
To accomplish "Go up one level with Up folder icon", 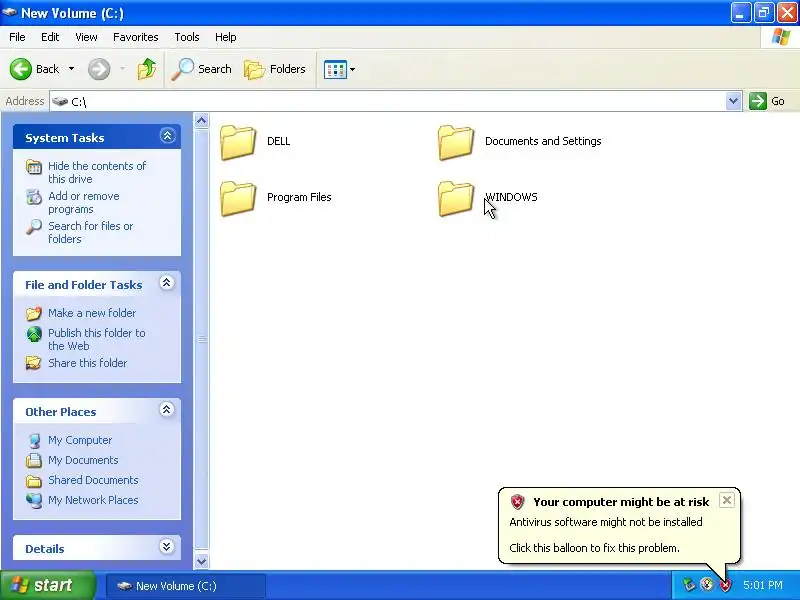I will (147, 69).
